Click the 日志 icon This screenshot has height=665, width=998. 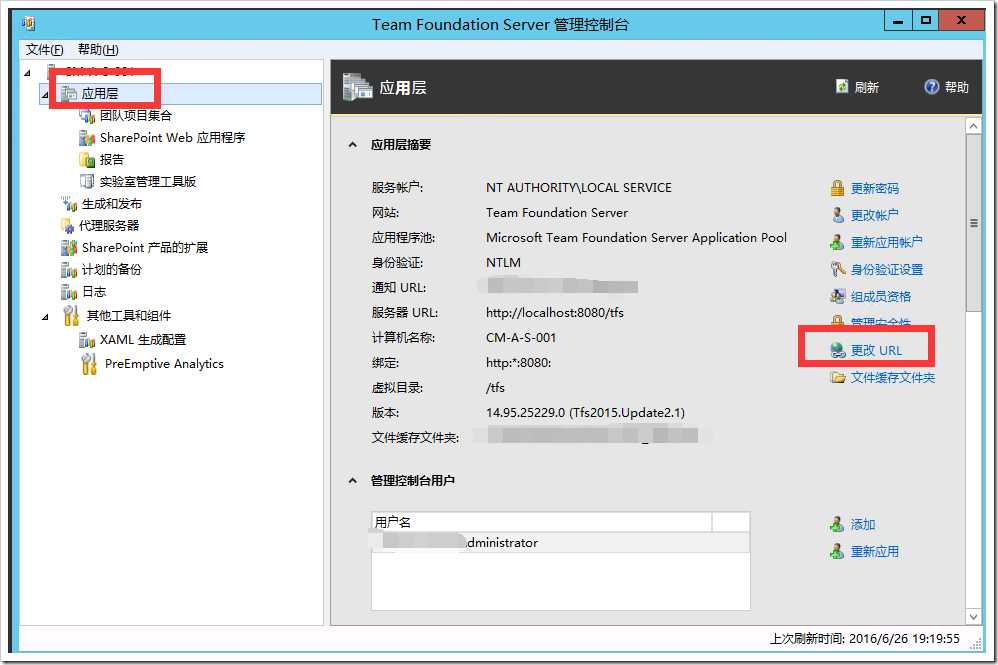[69, 291]
